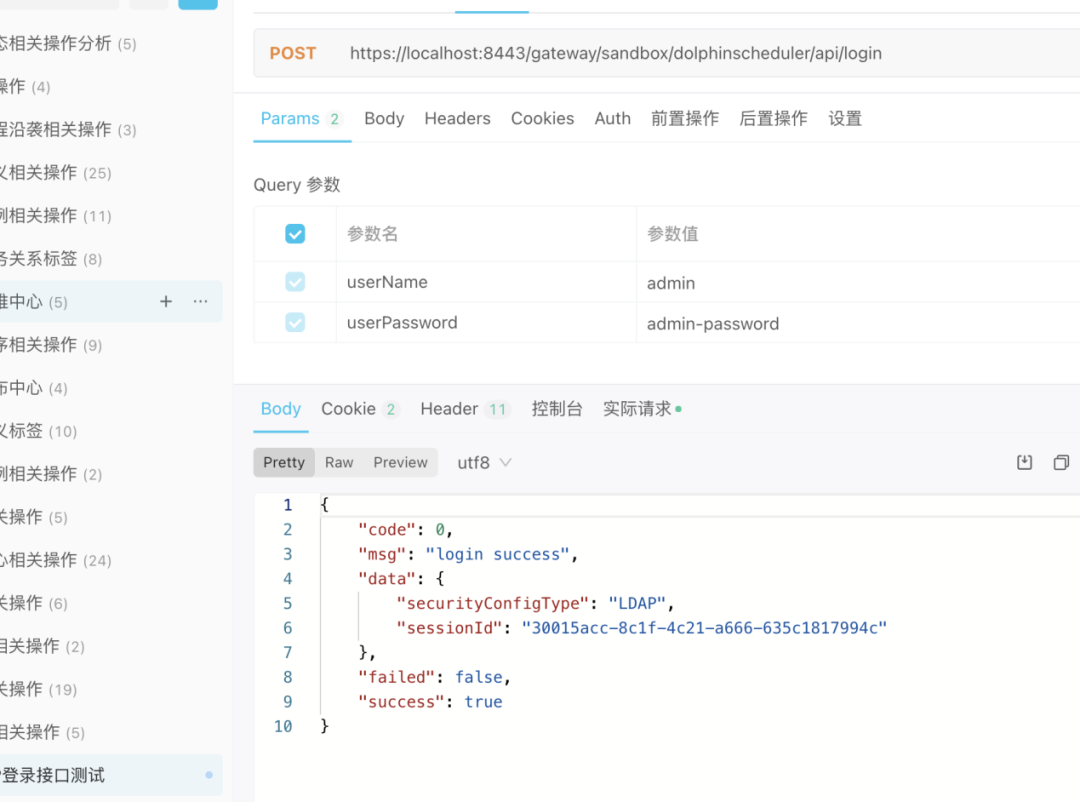The image size is (1080, 802).
Task: Open sidebar folder 沿袭相关操作 (3)
Action: coord(68,130)
